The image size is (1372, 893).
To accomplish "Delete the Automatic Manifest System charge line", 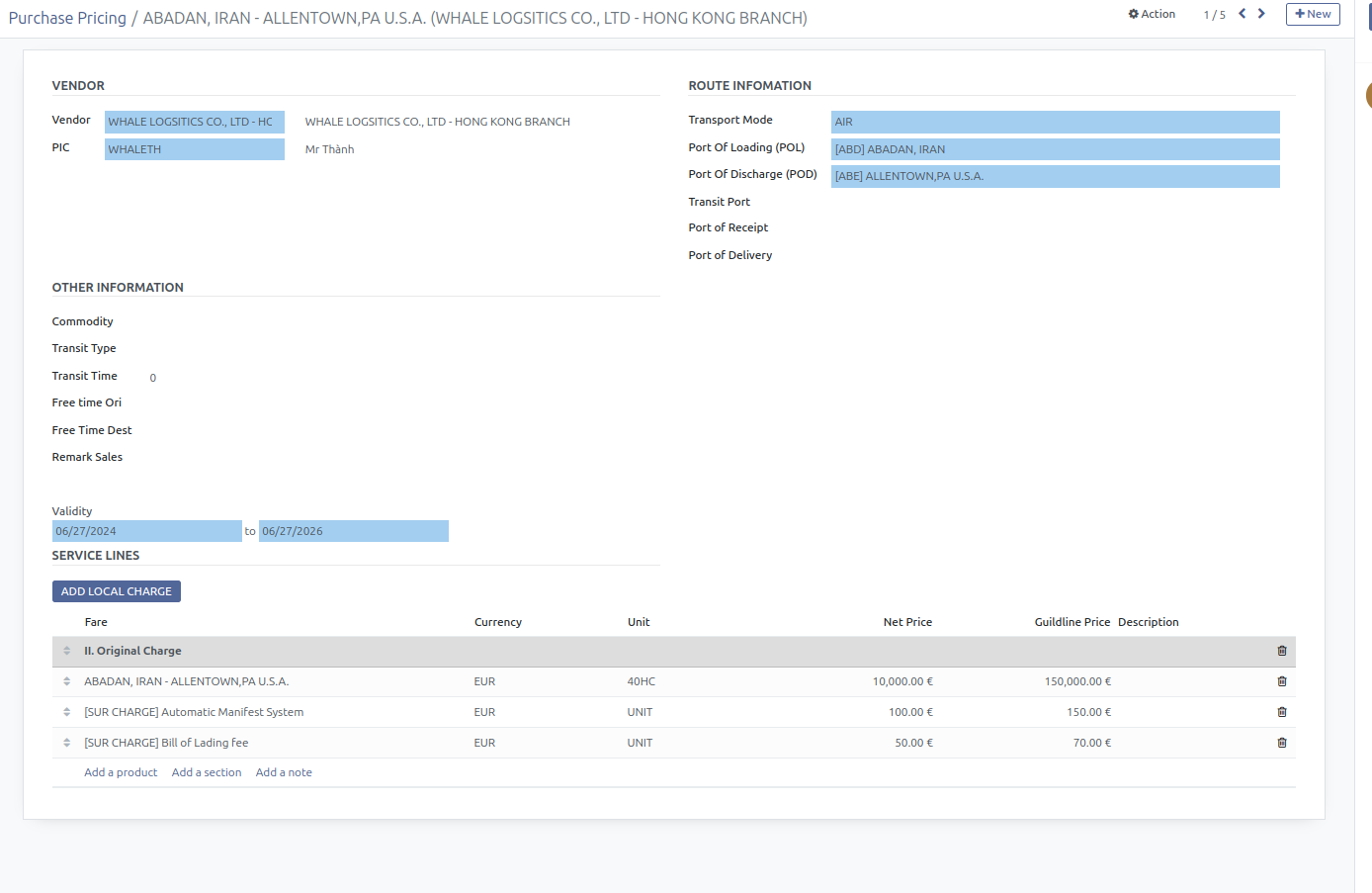I will tap(1281, 712).
